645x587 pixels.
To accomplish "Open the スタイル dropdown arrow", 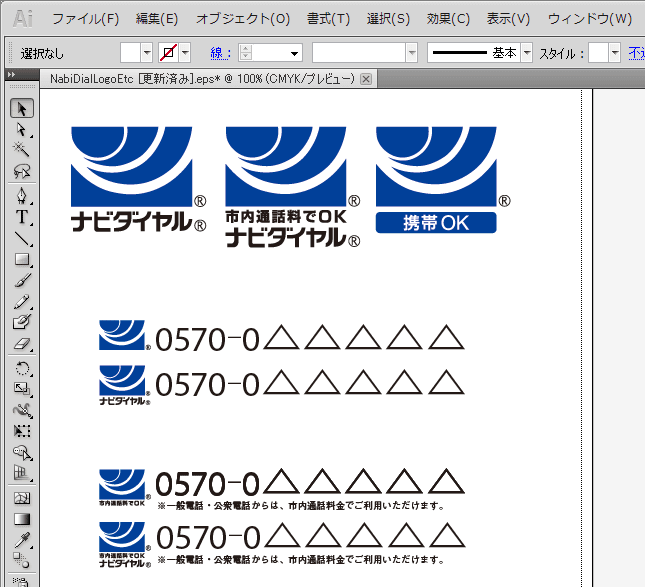I will pos(615,53).
